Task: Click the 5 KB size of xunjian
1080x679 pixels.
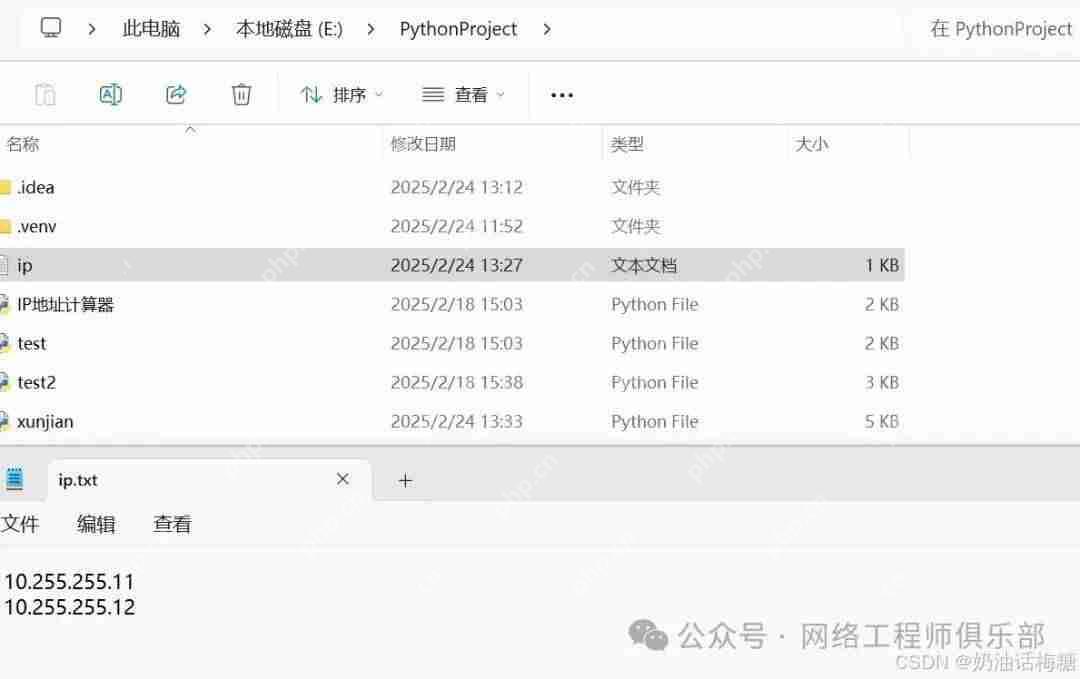Action: click(882, 421)
